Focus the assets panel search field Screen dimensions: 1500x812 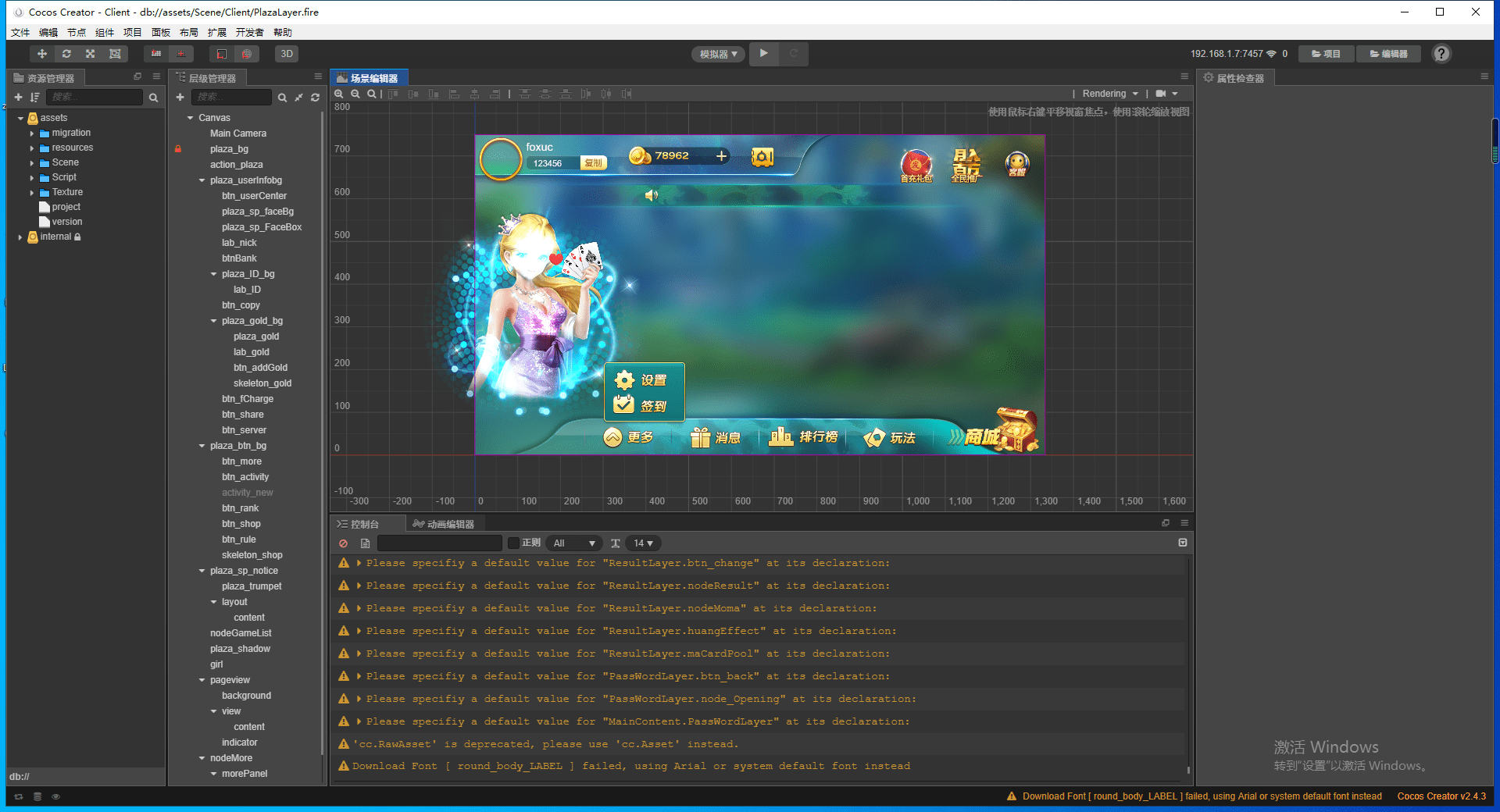point(95,98)
